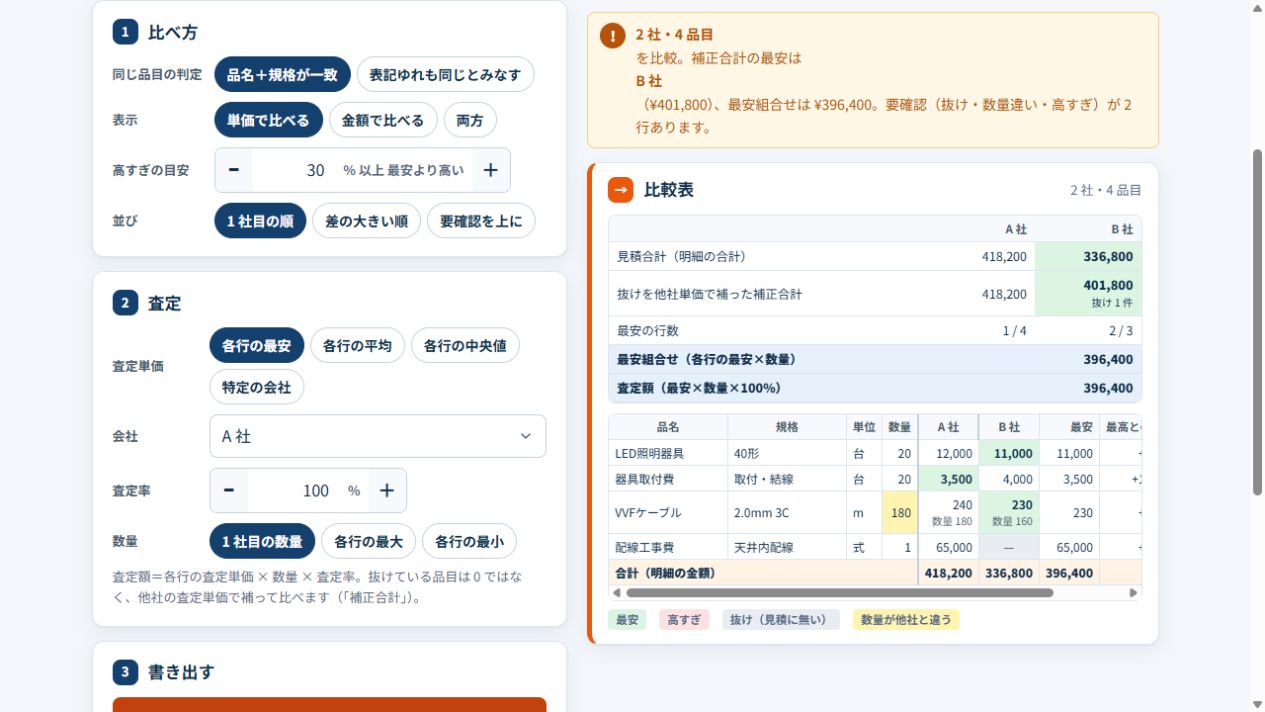Choose 単価で比べる display mode

coord(268,120)
